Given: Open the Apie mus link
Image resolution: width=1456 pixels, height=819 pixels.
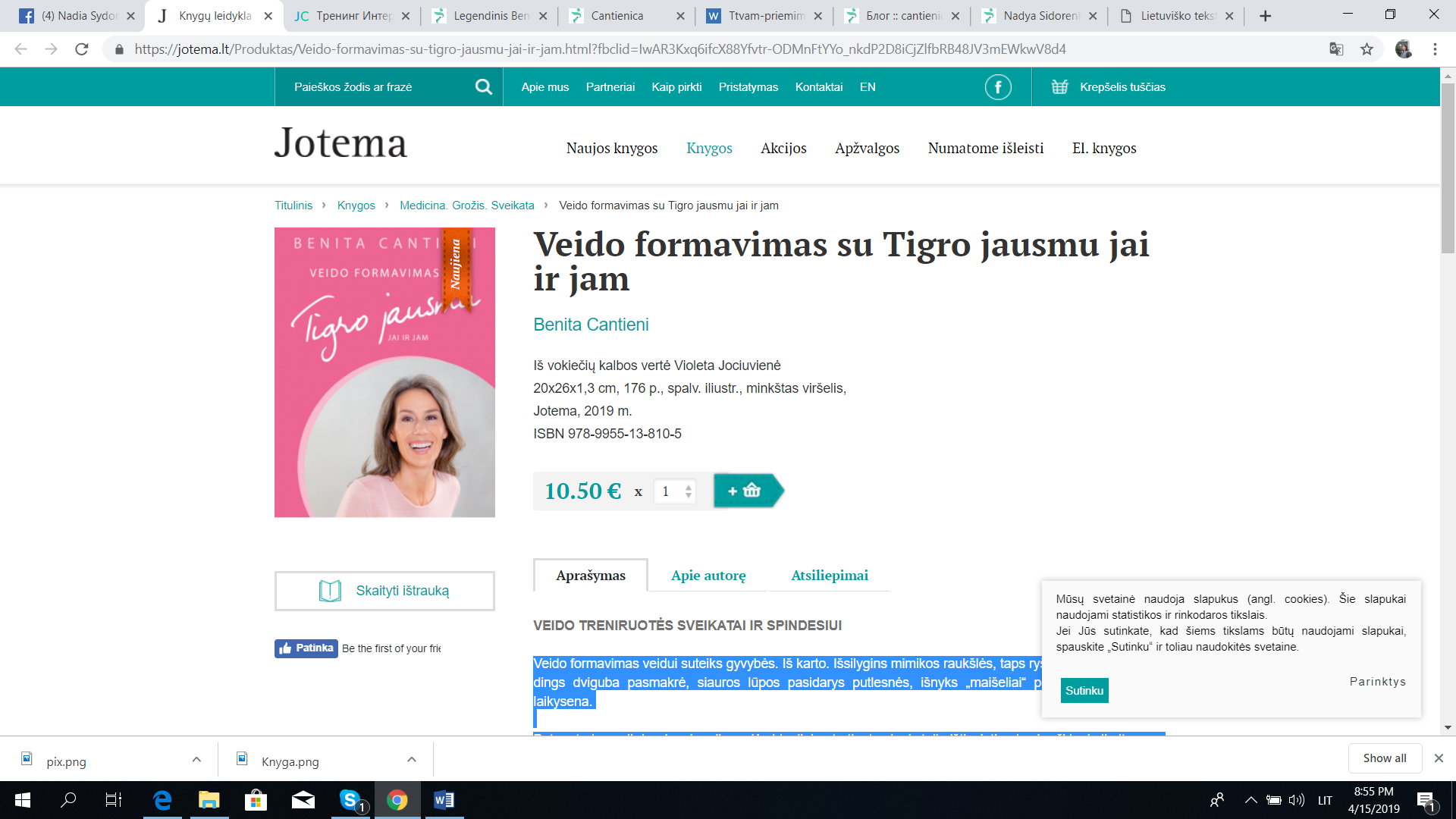Looking at the screenshot, I should [544, 87].
